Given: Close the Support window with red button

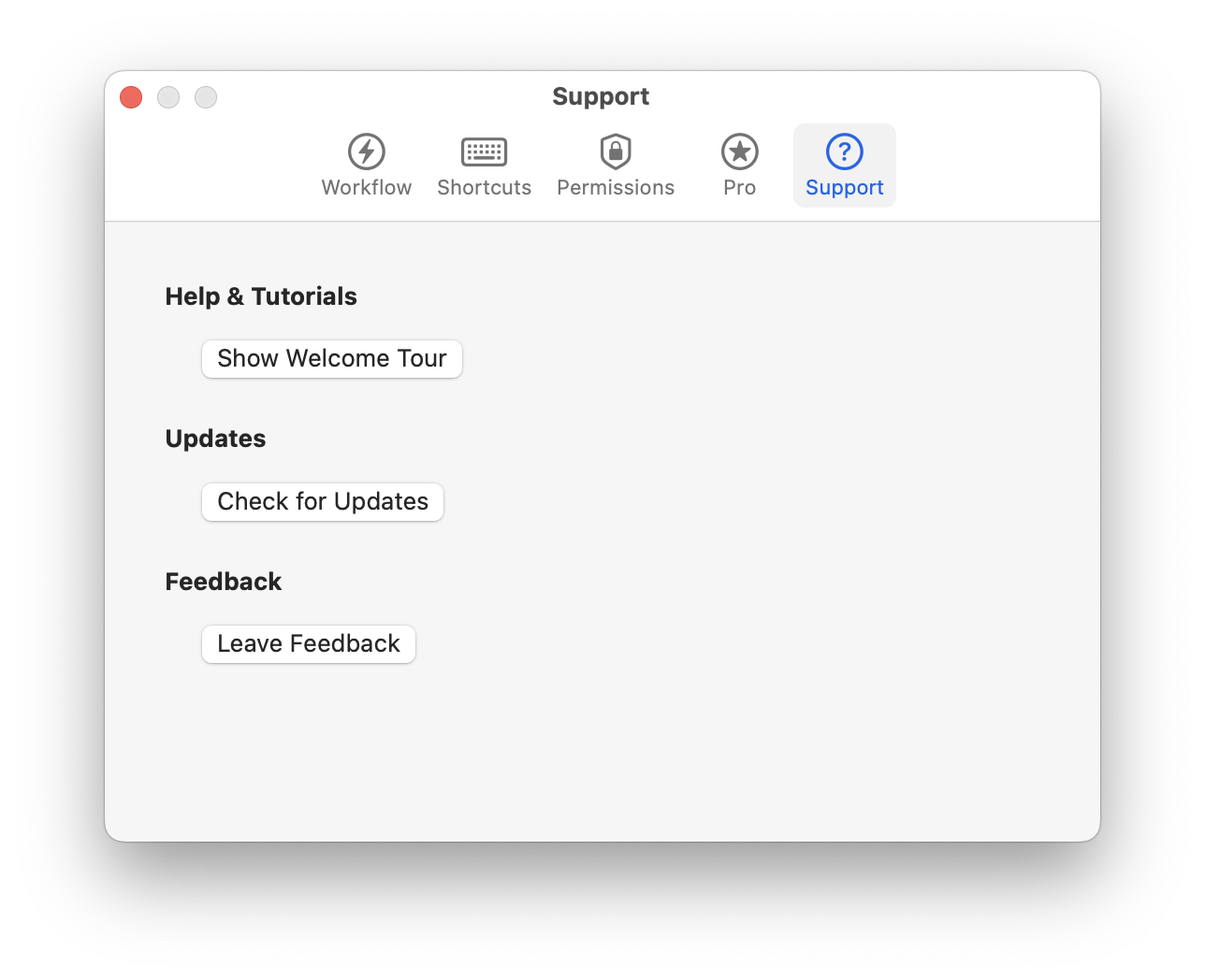Looking at the screenshot, I should pos(131,97).
